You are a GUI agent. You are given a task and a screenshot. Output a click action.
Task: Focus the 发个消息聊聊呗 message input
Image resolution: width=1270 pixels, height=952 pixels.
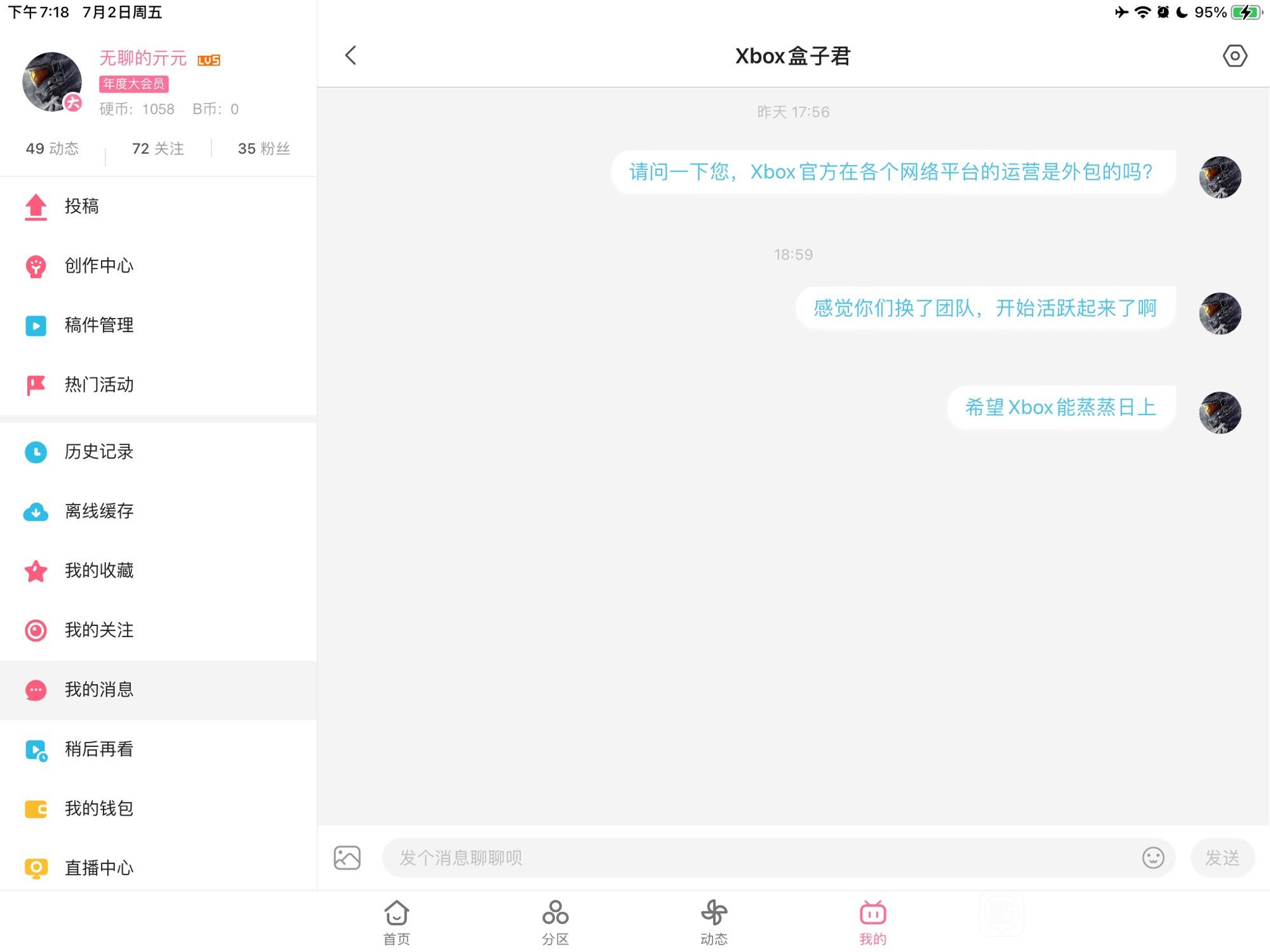coord(779,858)
